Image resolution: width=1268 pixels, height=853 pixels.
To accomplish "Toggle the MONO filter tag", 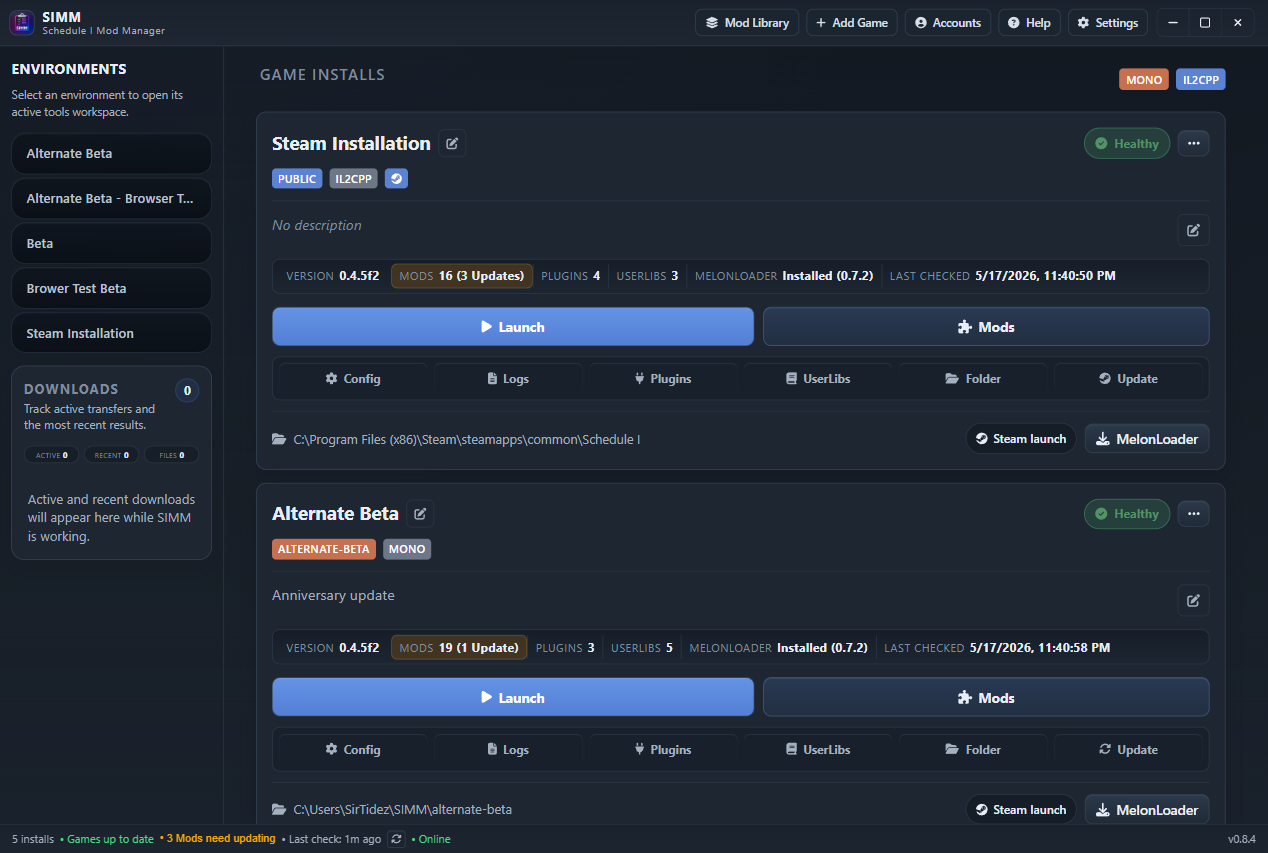I will [1144, 79].
